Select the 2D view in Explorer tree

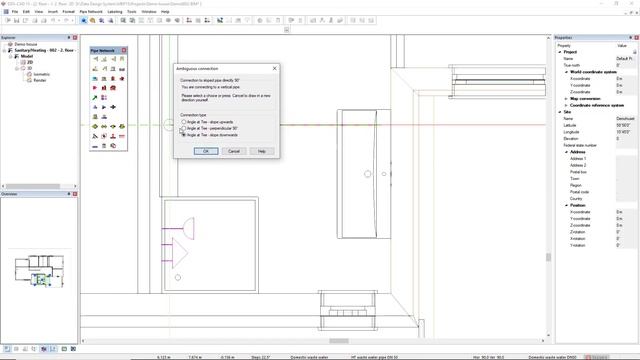pyautogui.click(x=30, y=62)
